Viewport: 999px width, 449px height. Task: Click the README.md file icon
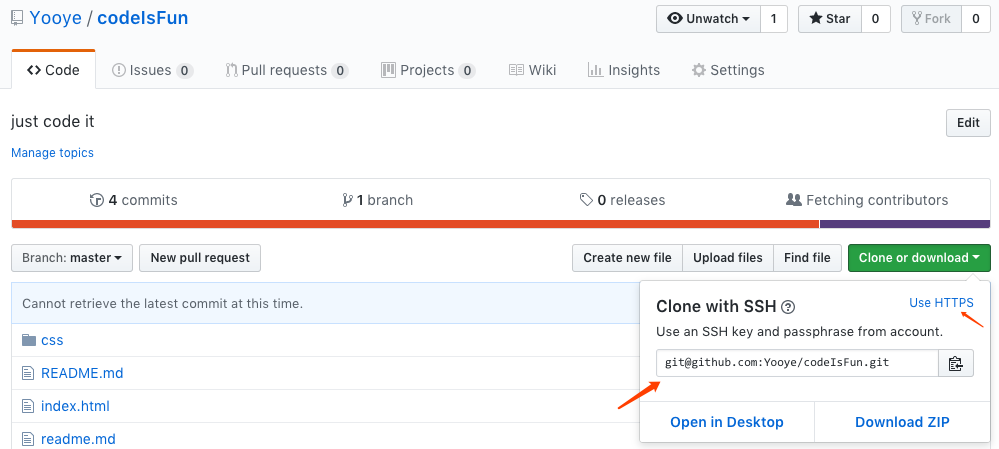point(28,373)
